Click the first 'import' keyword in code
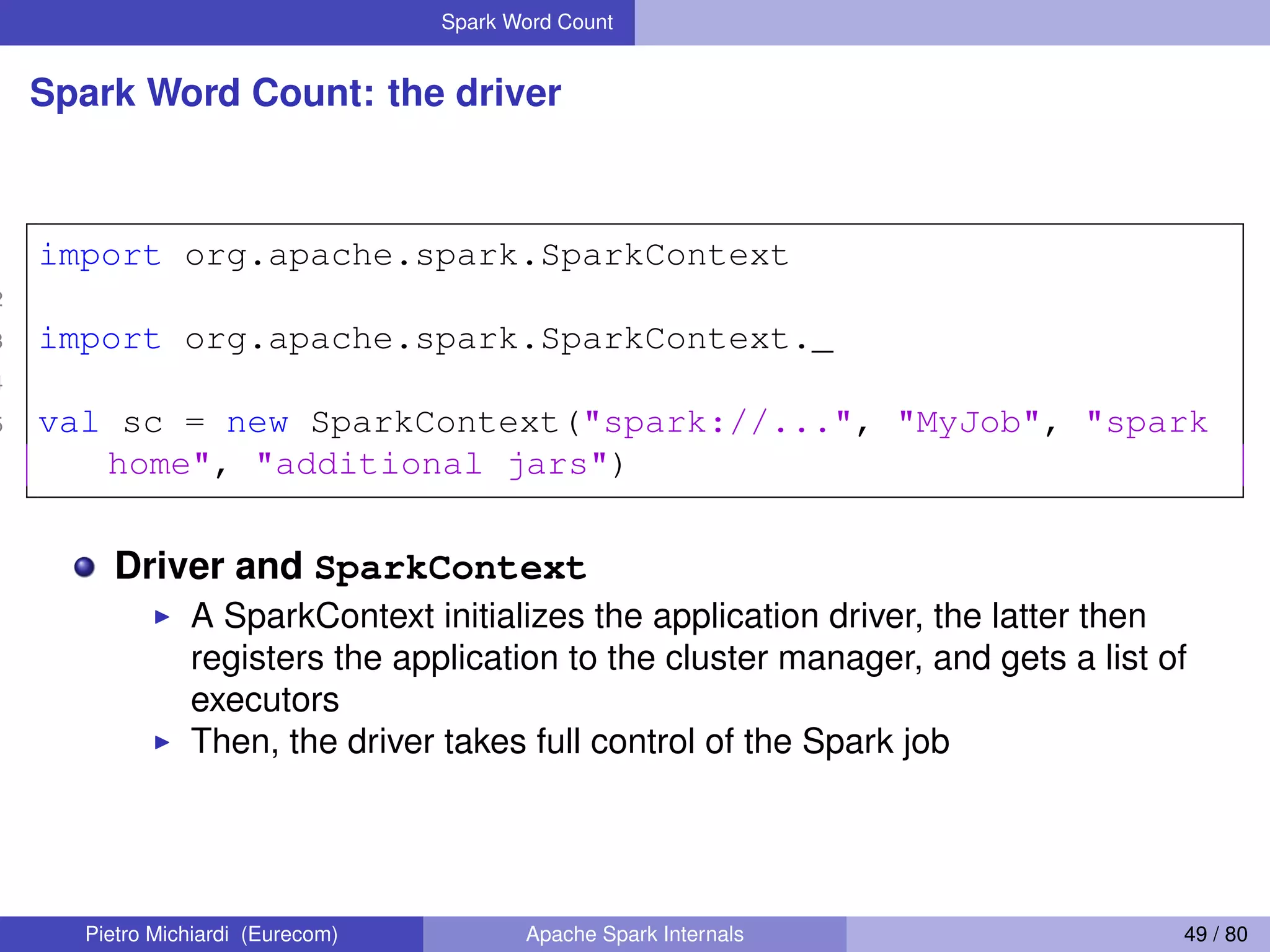Viewport: 1270px width, 952px height. [x=100, y=255]
